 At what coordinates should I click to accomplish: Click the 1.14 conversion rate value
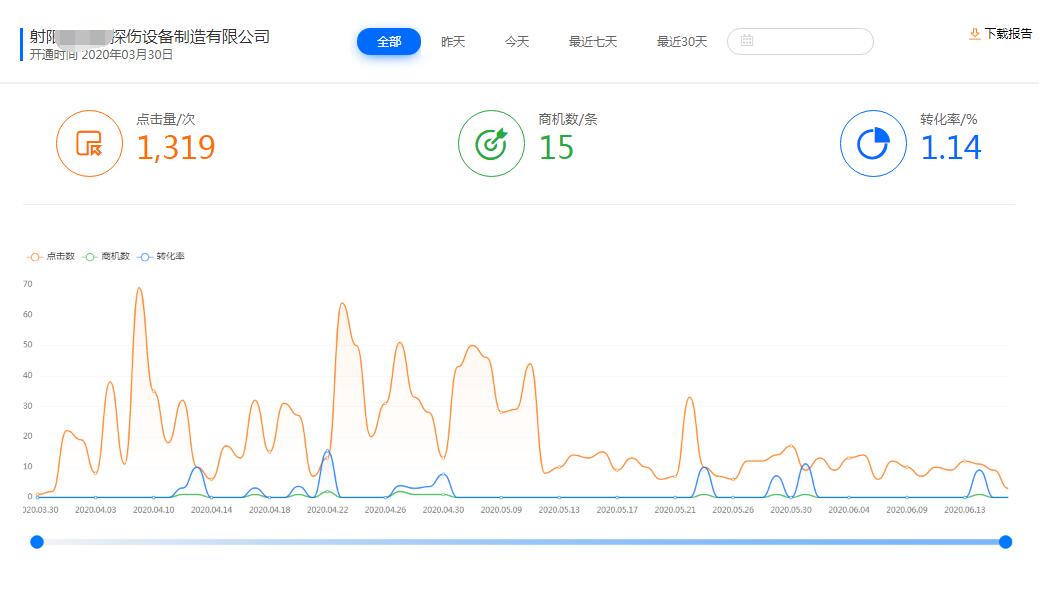coord(950,148)
